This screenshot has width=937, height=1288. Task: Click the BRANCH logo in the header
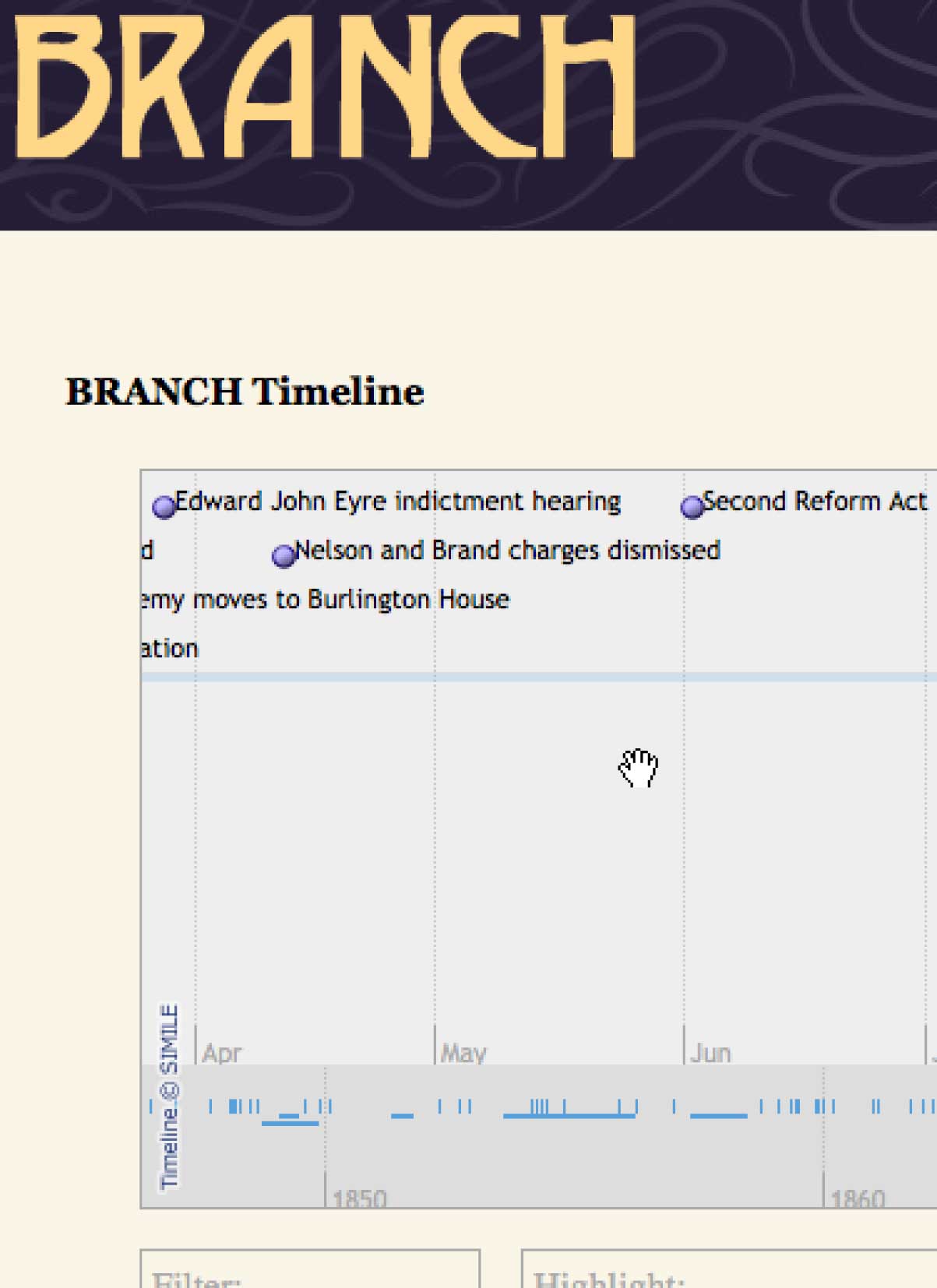[326, 87]
